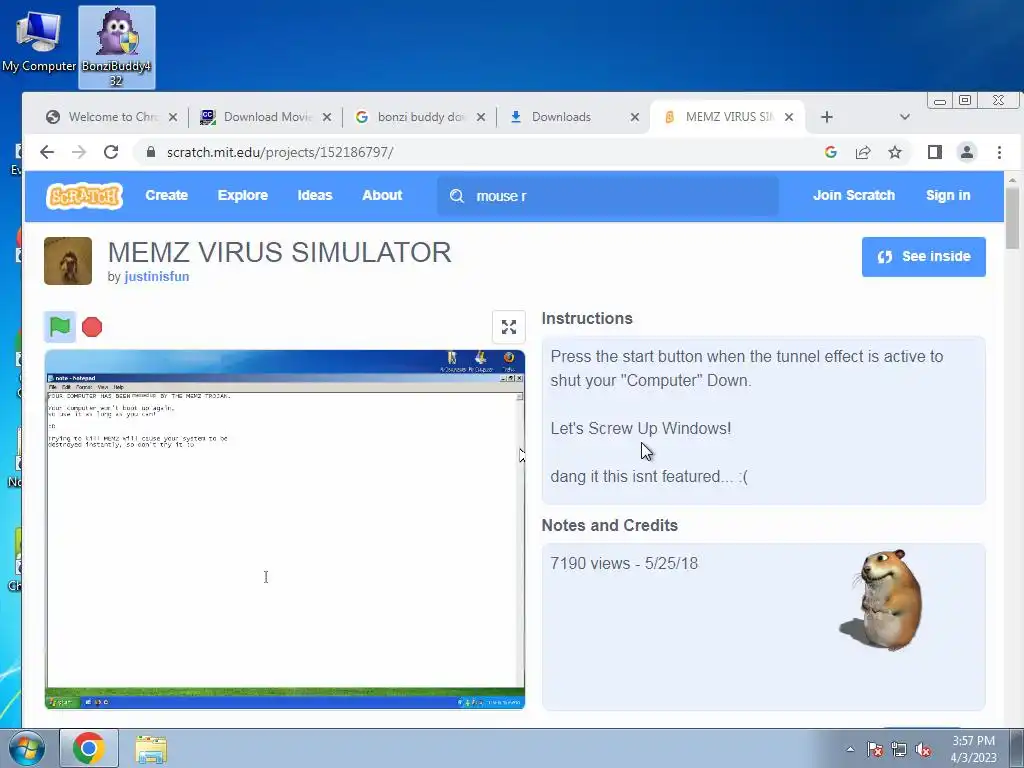1024x768 pixels.
Task: Close the MEMZ VIRUS SIM tab
Action: 789,117
